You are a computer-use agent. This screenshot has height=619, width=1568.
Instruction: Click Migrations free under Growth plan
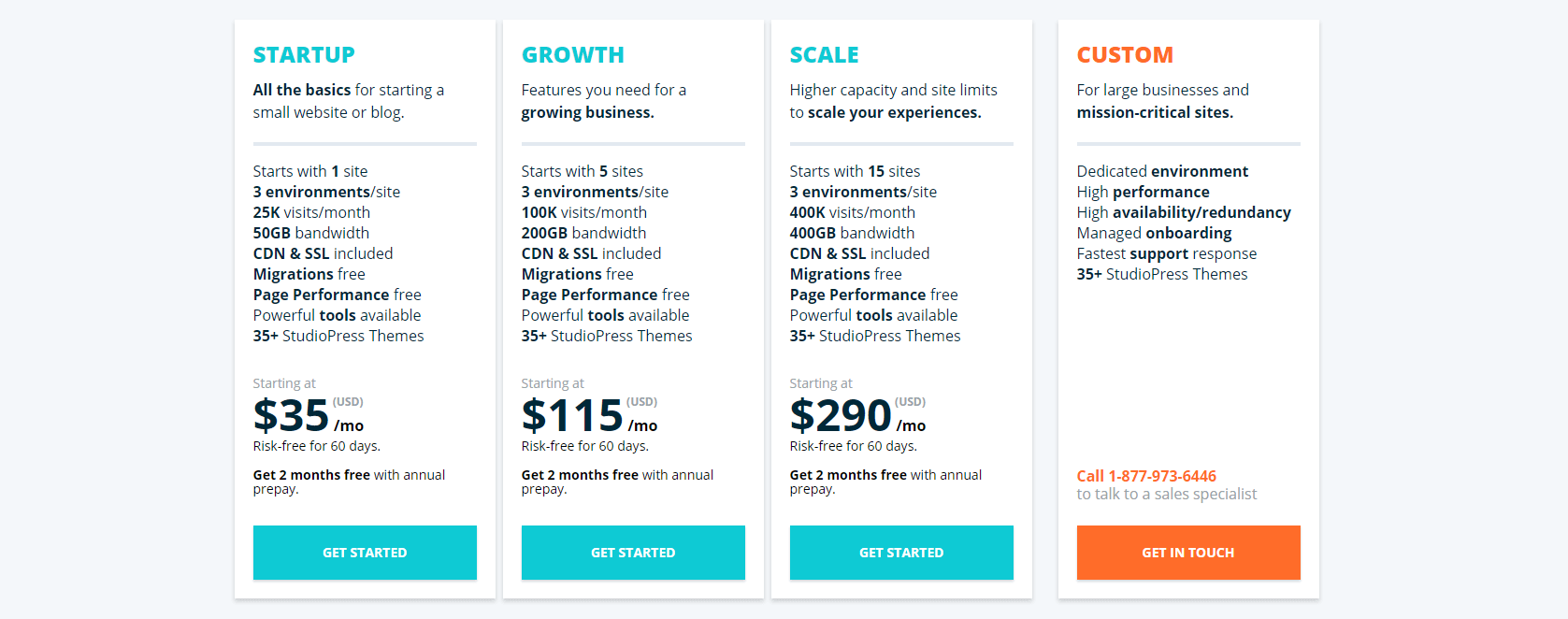click(577, 273)
